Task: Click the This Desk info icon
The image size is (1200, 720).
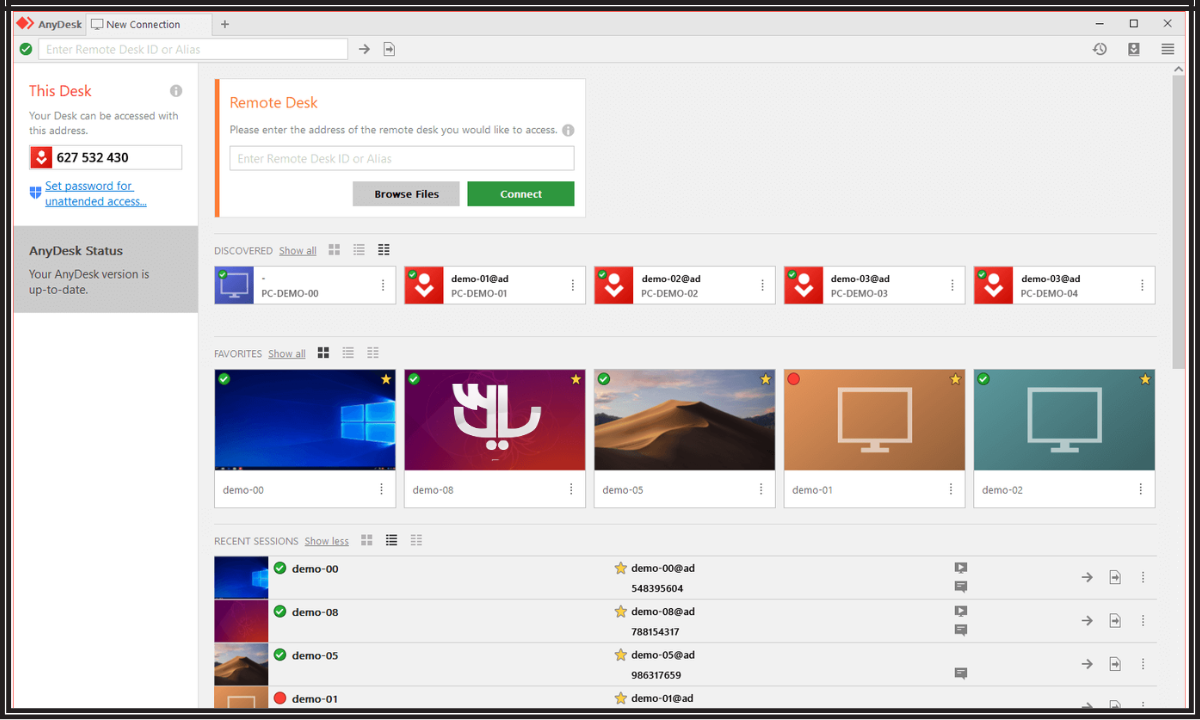Action: (176, 91)
